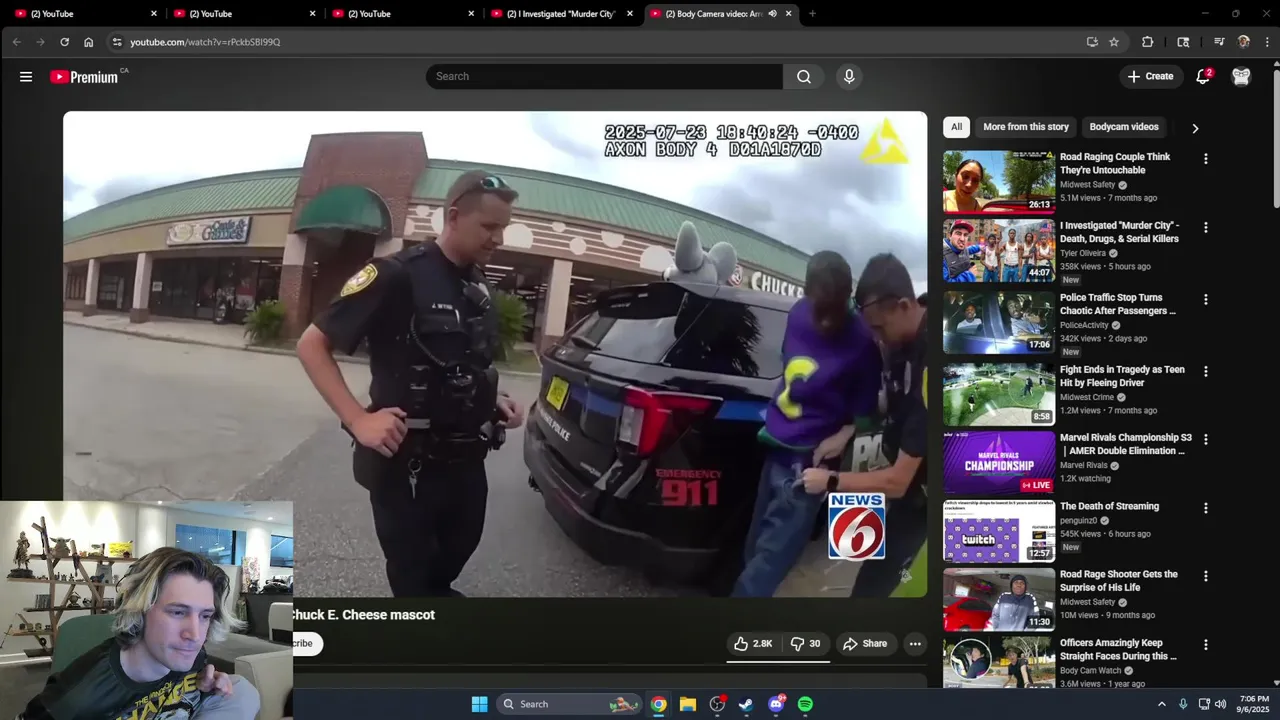Select Bodycam videos filter chip
1280x720 pixels.
tap(1124, 127)
